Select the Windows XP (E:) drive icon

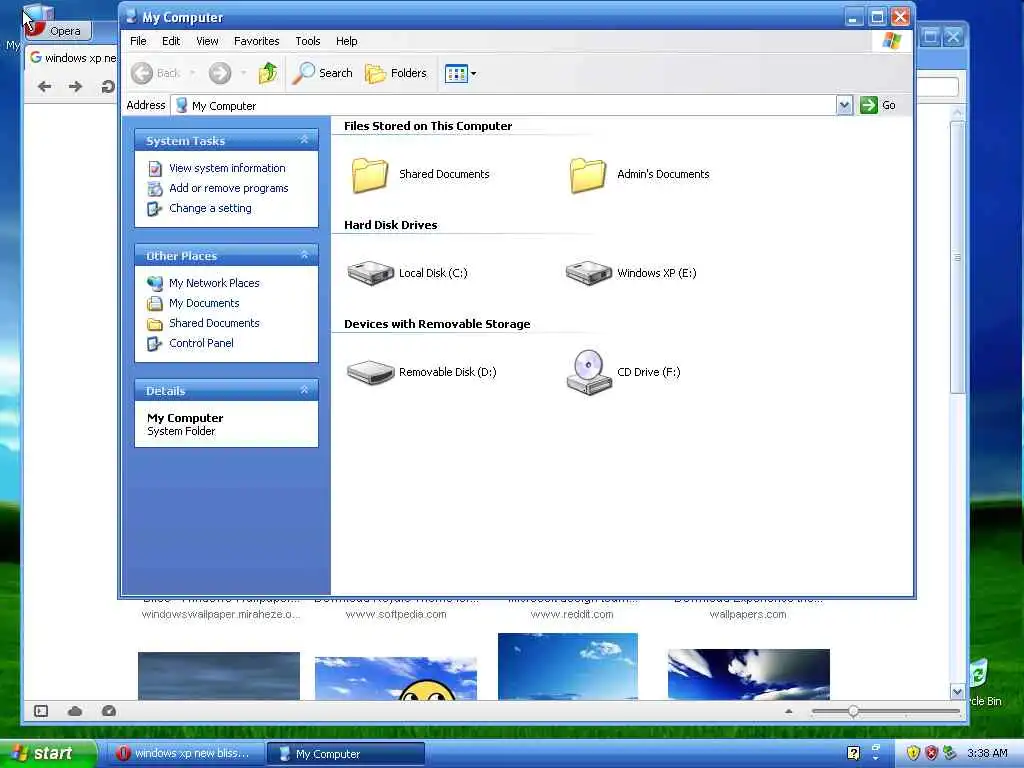588,273
